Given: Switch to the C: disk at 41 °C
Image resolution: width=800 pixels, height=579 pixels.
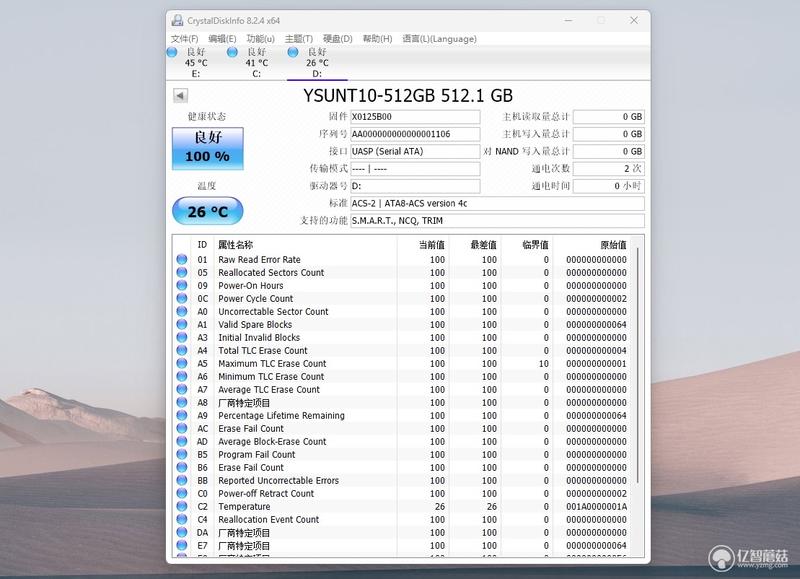Looking at the screenshot, I should [x=257, y=63].
